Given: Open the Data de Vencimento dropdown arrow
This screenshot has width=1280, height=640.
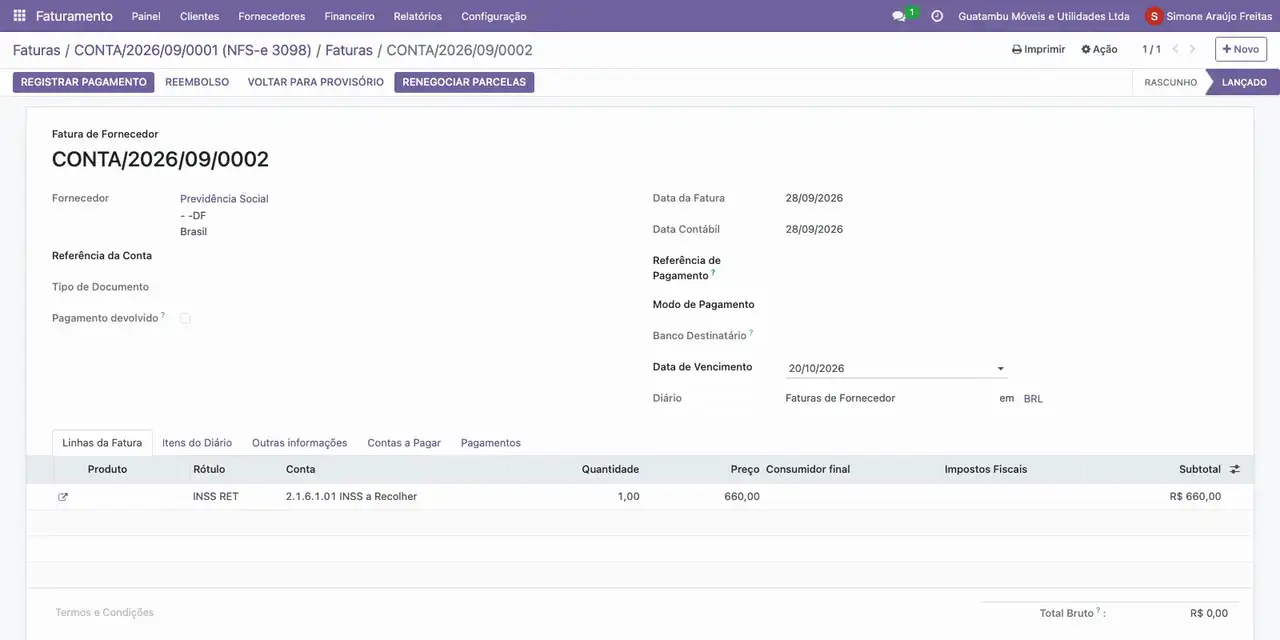Looking at the screenshot, I should pyautogui.click(x=1000, y=369).
